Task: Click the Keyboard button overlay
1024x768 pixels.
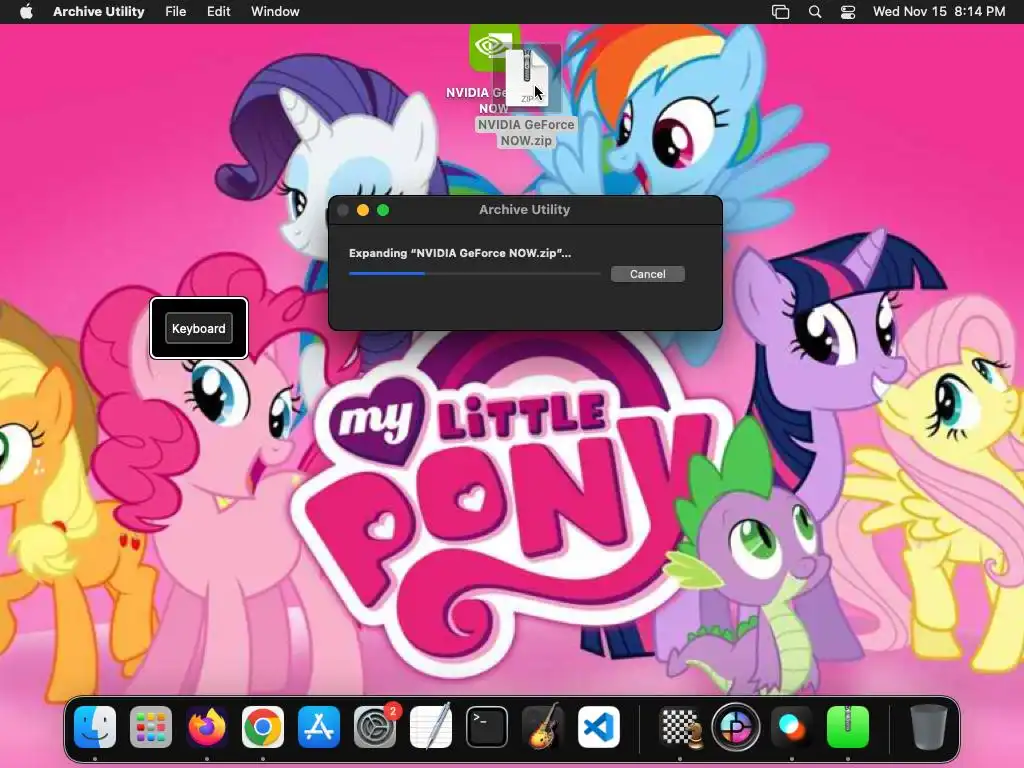Action: coord(199,328)
